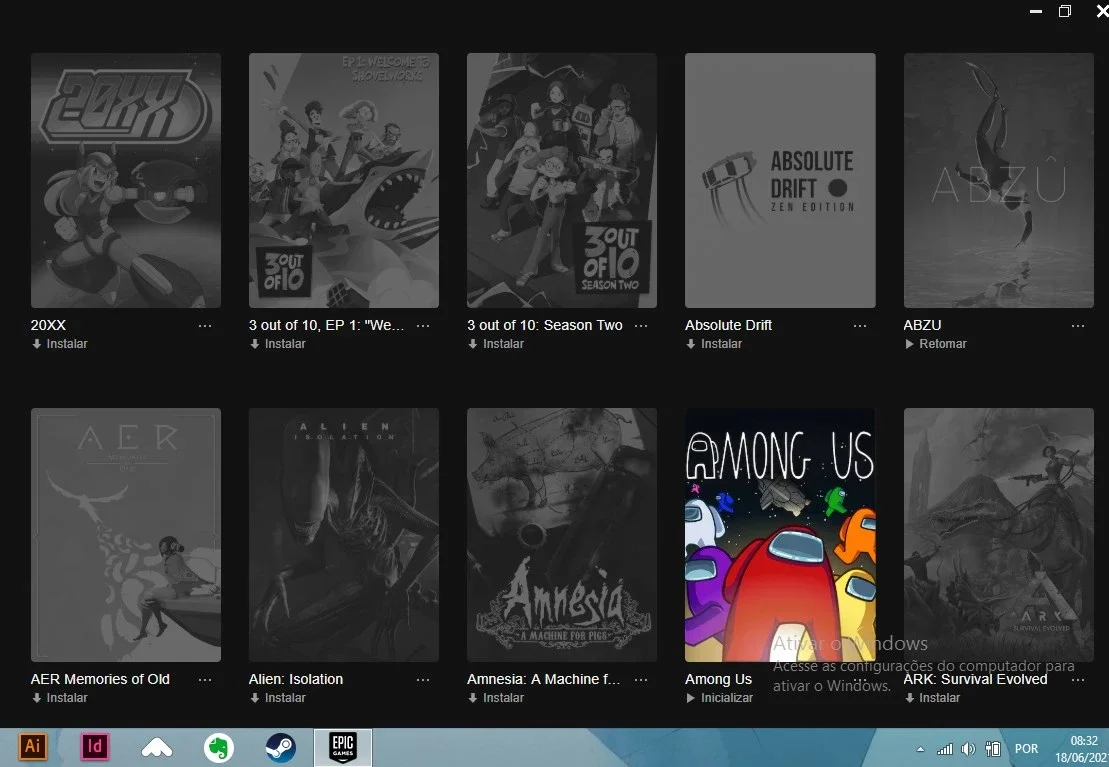Restore down the Epic Games Launcher window

click(1064, 11)
